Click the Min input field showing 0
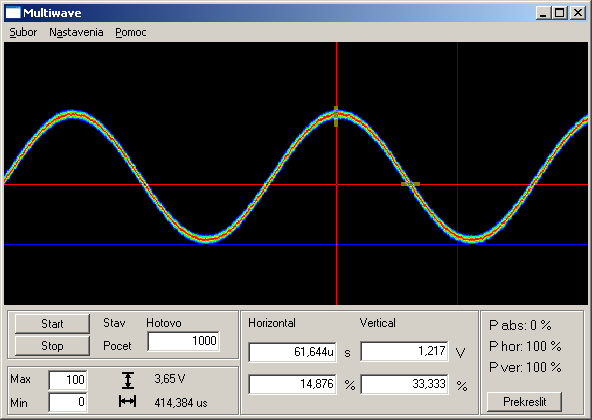The height and width of the screenshot is (420, 592). point(68,402)
